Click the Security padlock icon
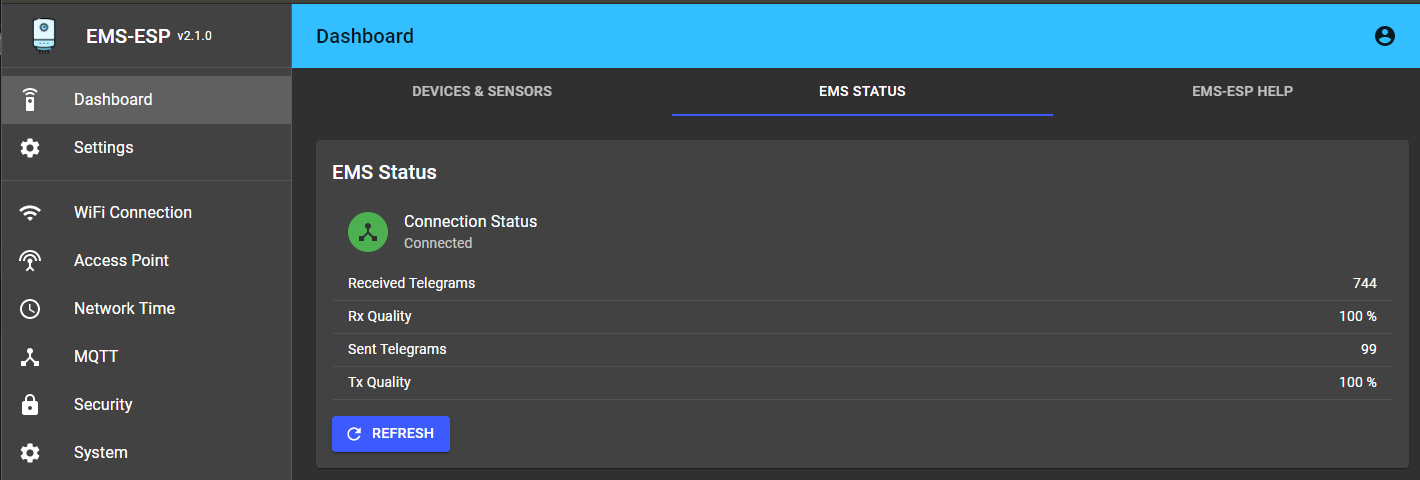The width and height of the screenshot is (1420, 480). click(x=30, y=405)
